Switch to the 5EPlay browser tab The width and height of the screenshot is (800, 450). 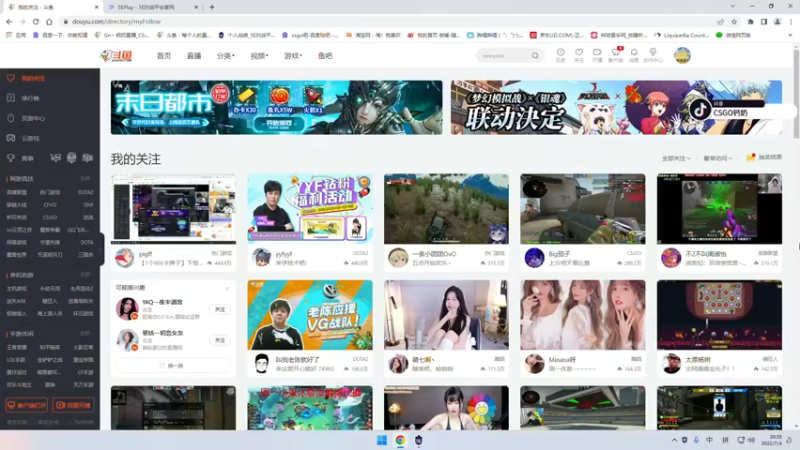point(153,7)
